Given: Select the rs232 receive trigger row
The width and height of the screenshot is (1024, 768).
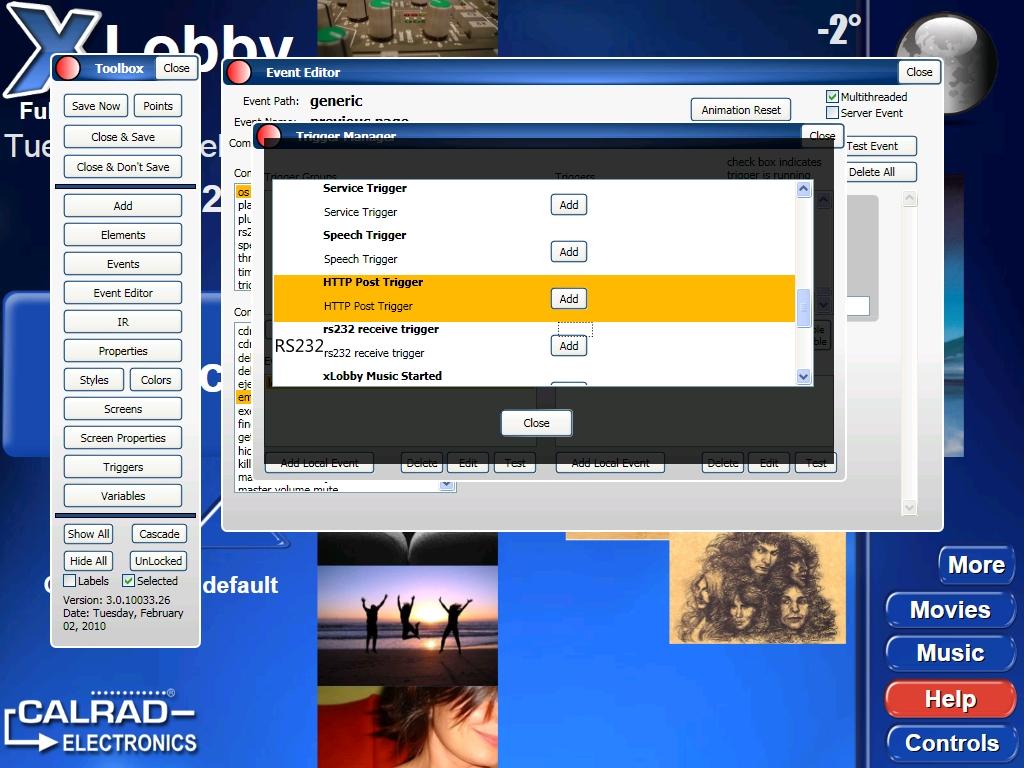Looking at the screenshot, I should [x=534, y=346].
